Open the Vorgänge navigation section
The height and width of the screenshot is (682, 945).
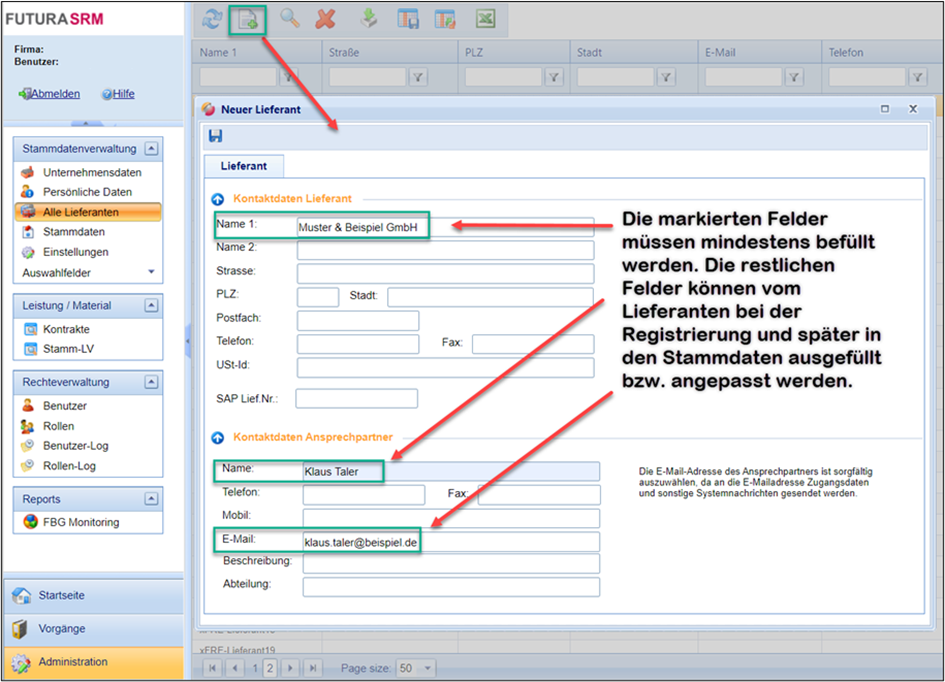[x=61, y=629]
